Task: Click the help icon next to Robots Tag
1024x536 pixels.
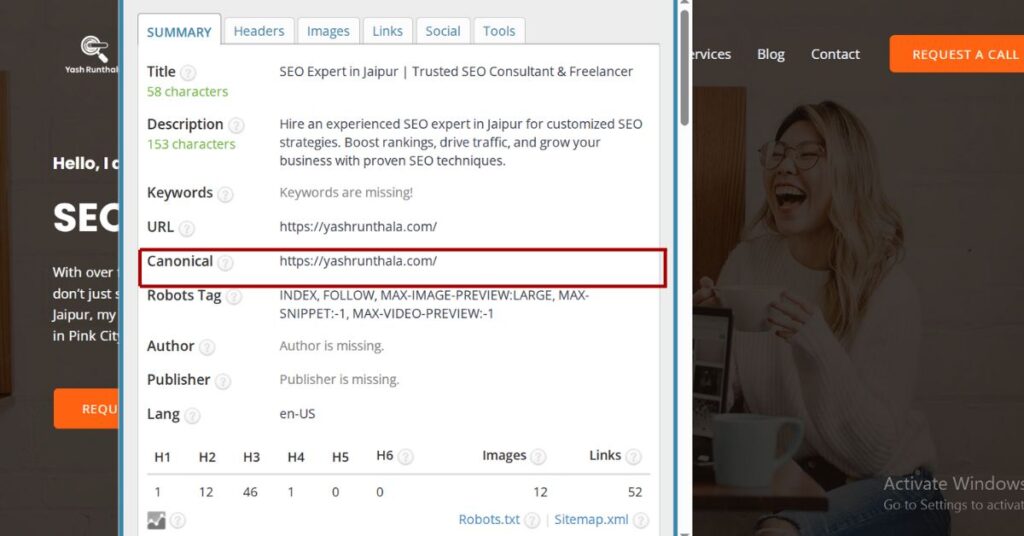Action: [x=234, y=296]
